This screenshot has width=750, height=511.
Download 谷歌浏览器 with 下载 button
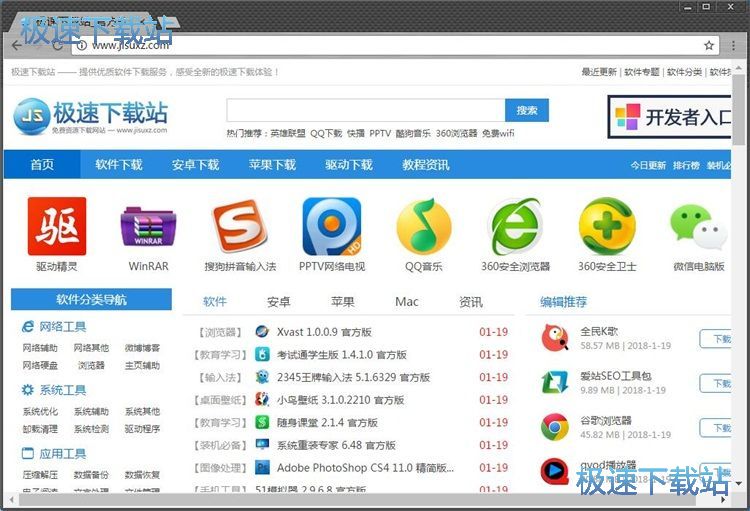click(716, 428)
